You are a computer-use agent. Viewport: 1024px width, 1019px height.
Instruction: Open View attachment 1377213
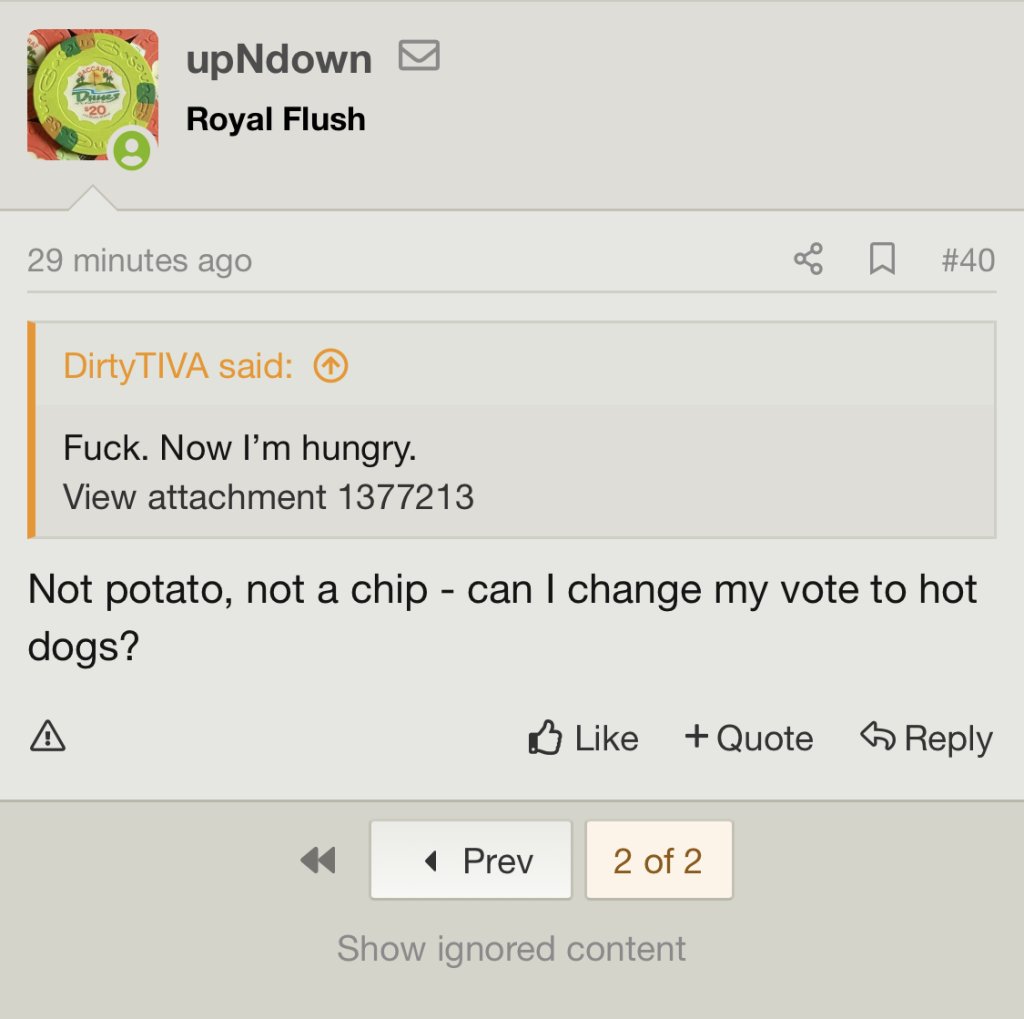coord(268,497)
